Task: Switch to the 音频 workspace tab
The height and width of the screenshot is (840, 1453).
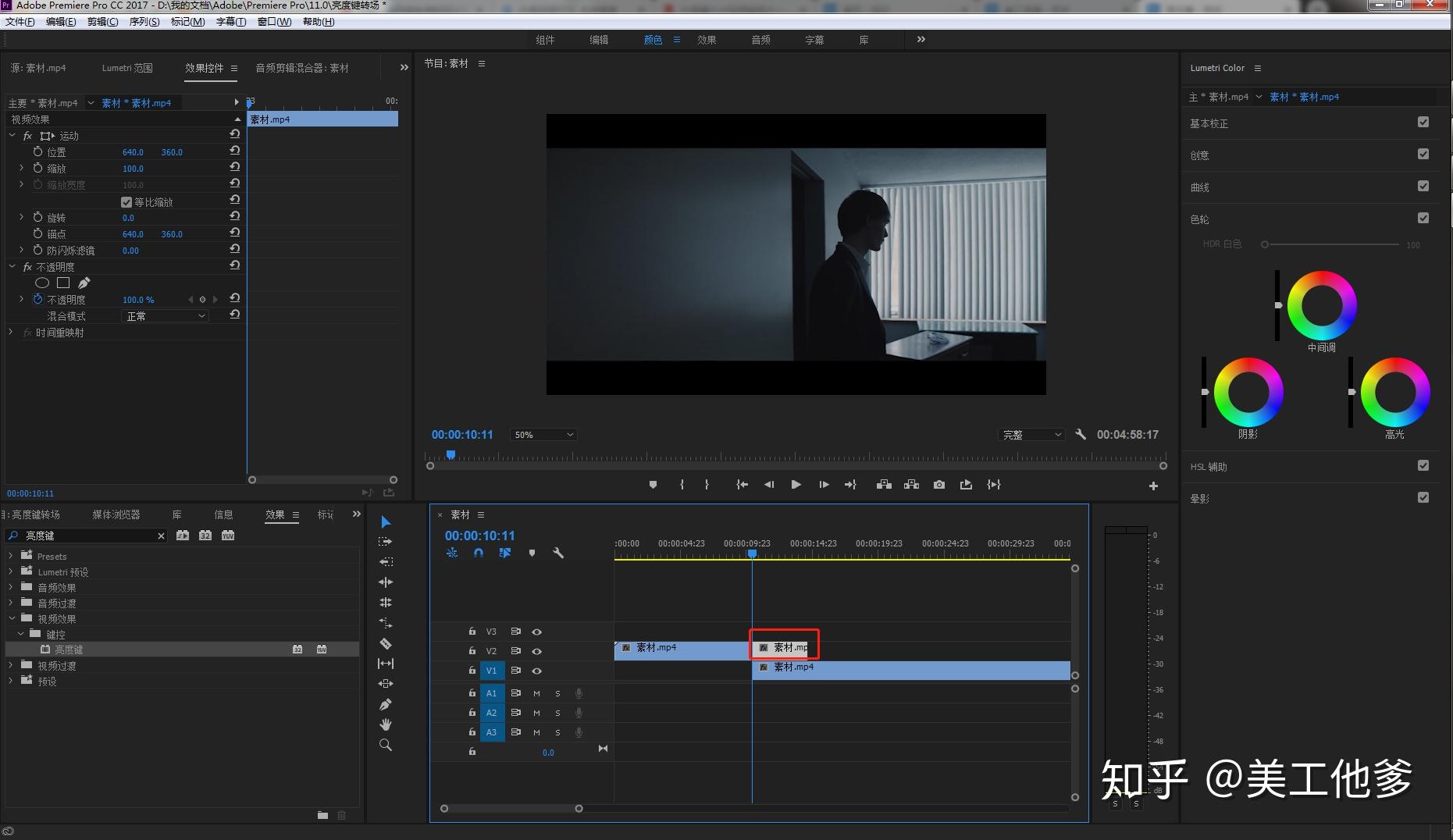Action: [x=760, y=40]
